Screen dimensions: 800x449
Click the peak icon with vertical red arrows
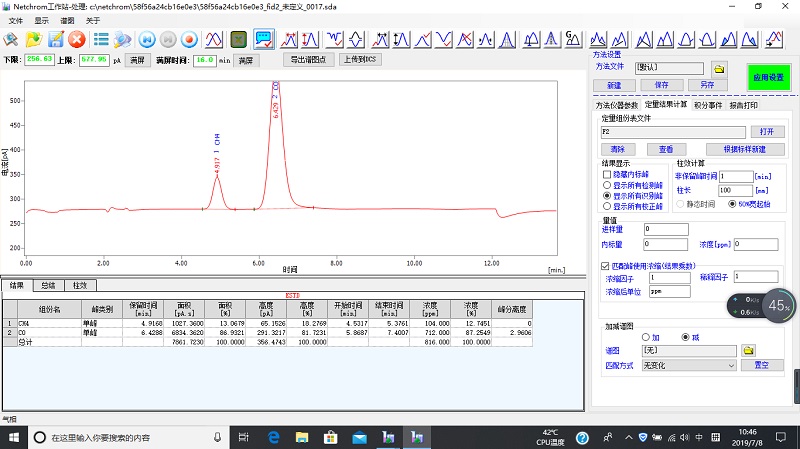pos(310,39)
